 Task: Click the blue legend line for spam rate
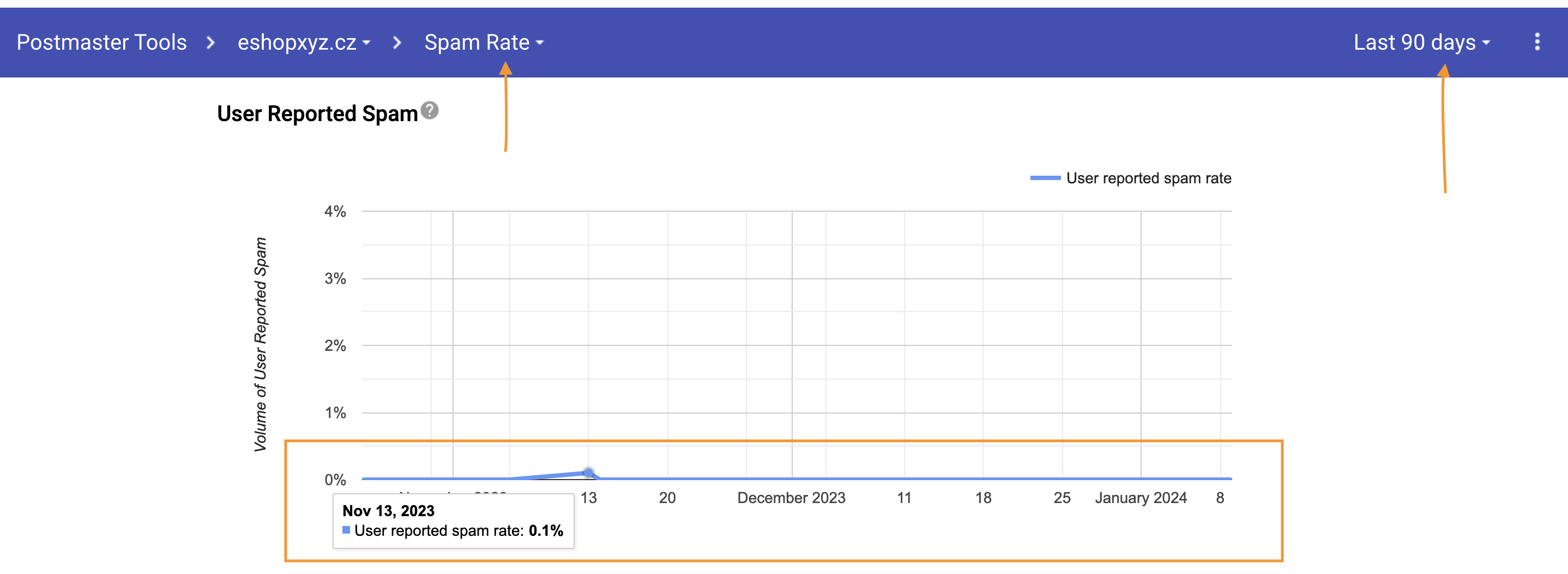1045,178
